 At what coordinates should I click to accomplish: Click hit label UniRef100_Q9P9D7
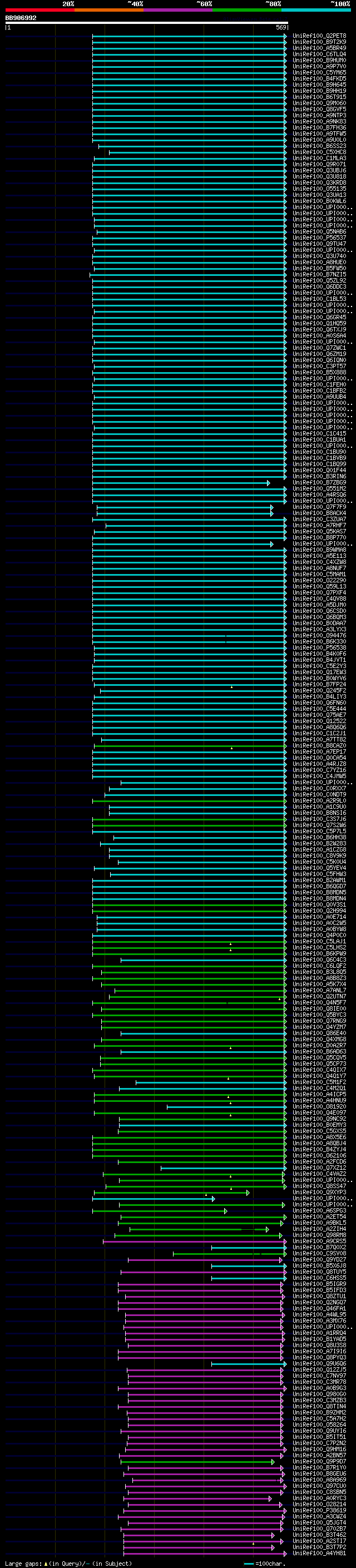(x=319, y=1461)
